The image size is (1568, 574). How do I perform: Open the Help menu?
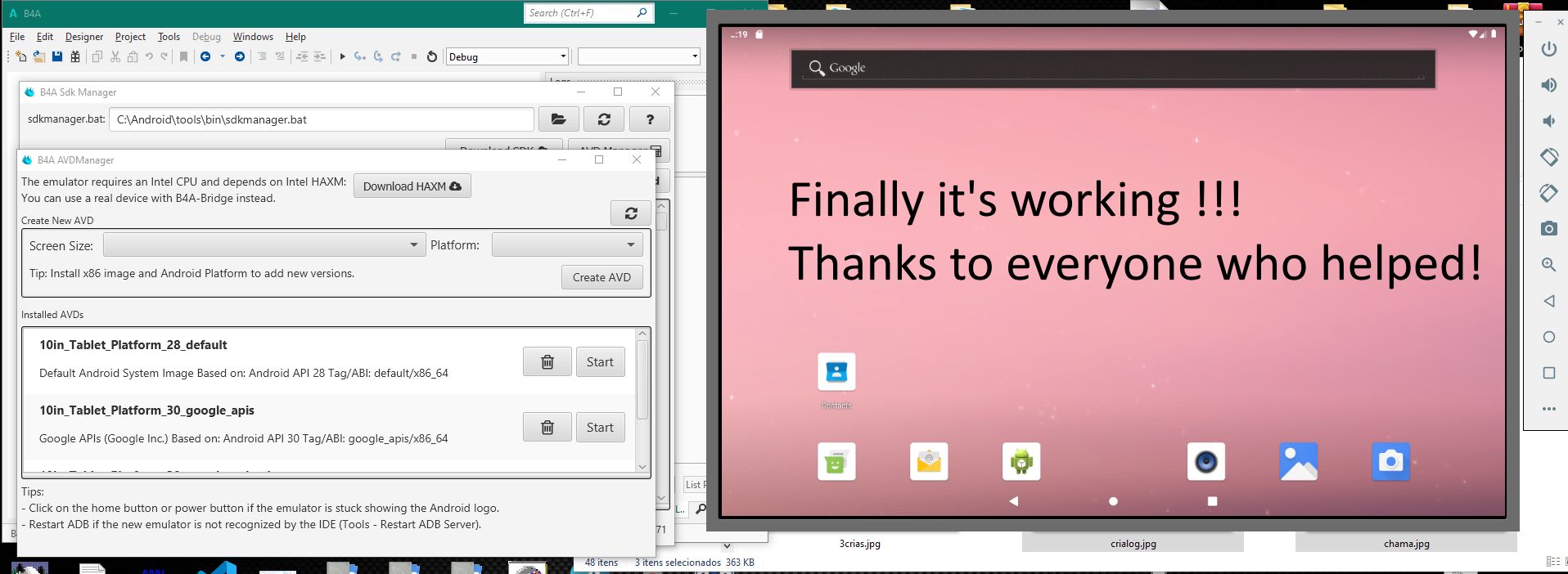pos(295,37)
